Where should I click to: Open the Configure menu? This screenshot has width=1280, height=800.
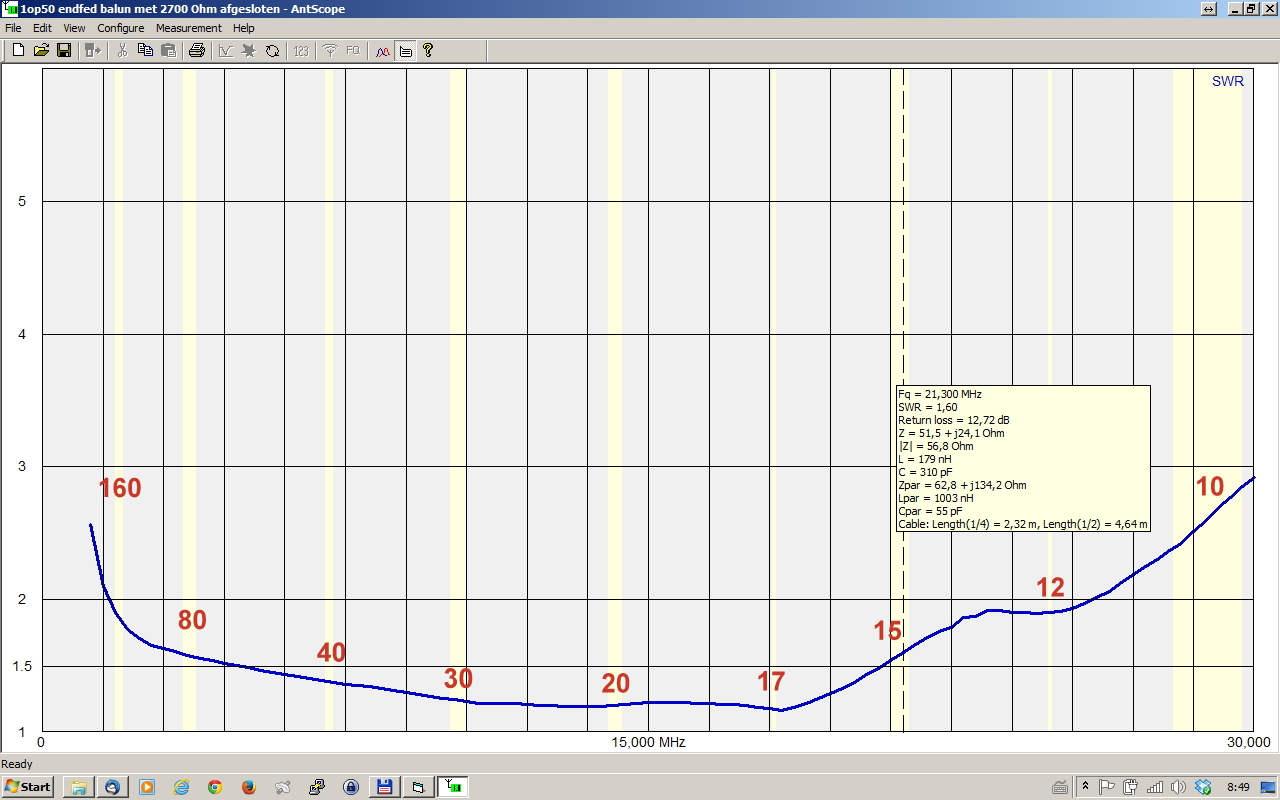pos(120,28)
